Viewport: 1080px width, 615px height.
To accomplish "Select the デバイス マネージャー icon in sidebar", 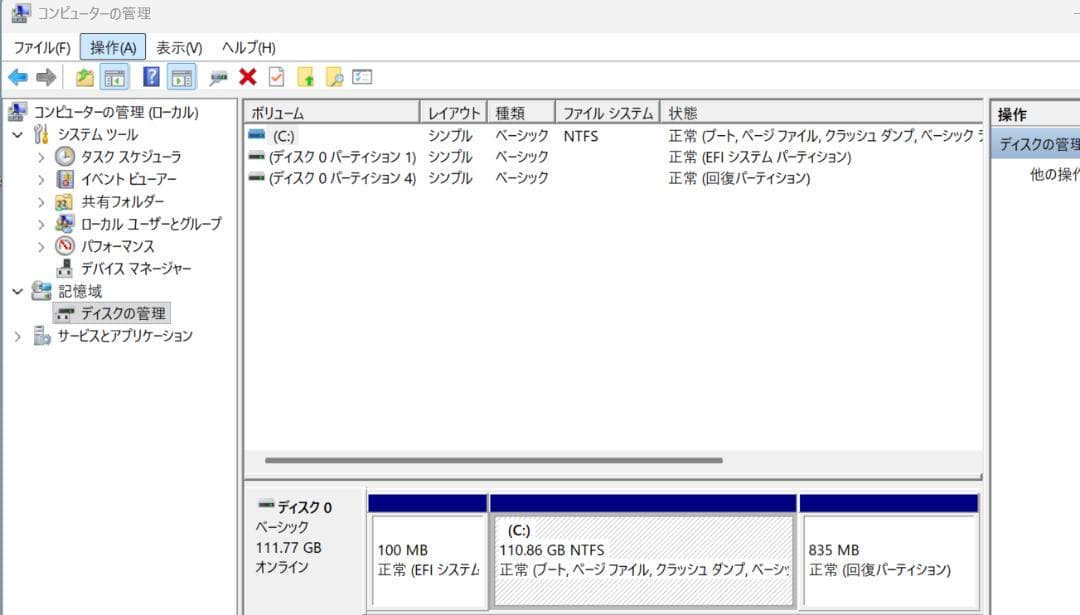I will pyautogui.click(x=63, y=268).
